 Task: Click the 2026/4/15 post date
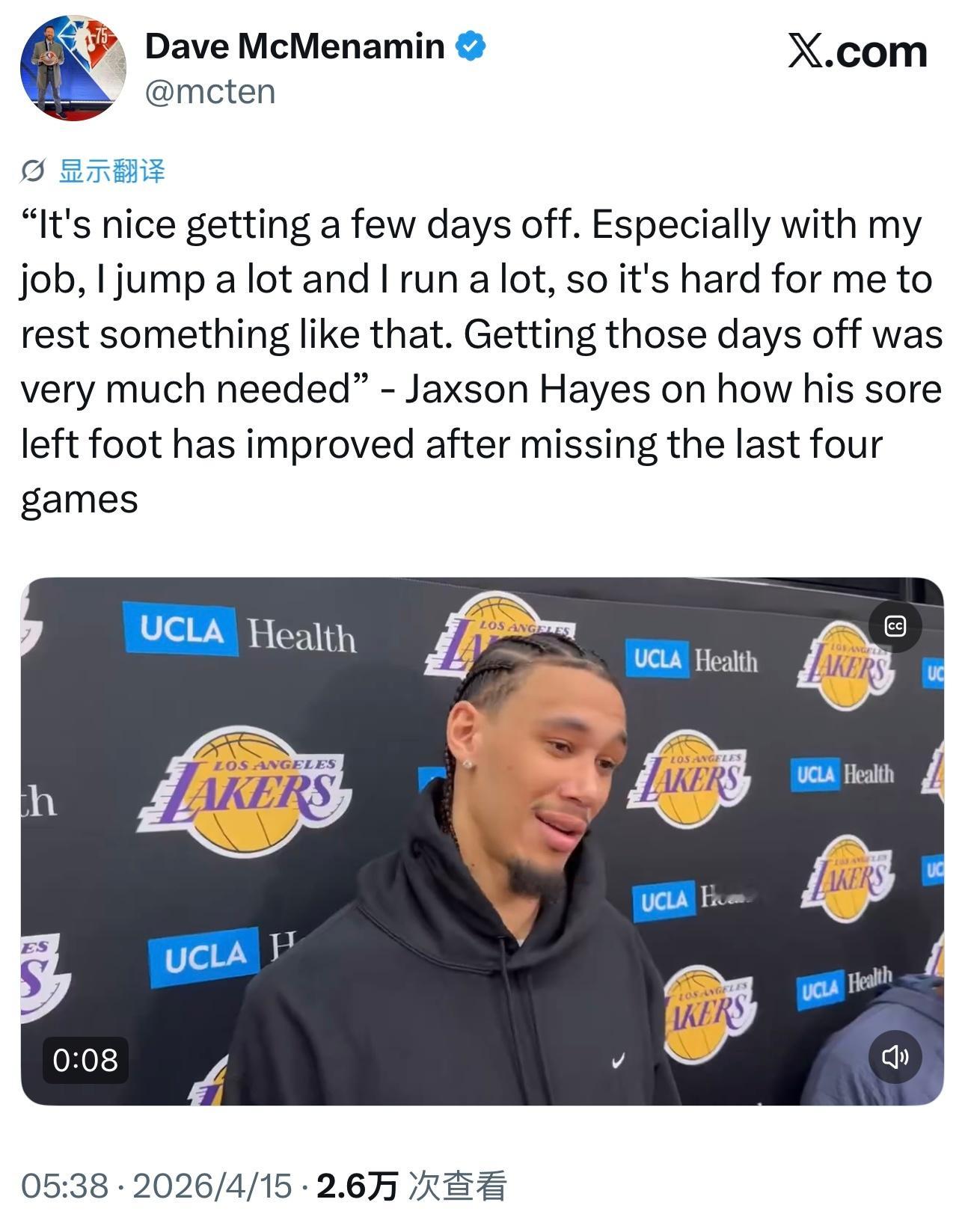coord(212,1186)
